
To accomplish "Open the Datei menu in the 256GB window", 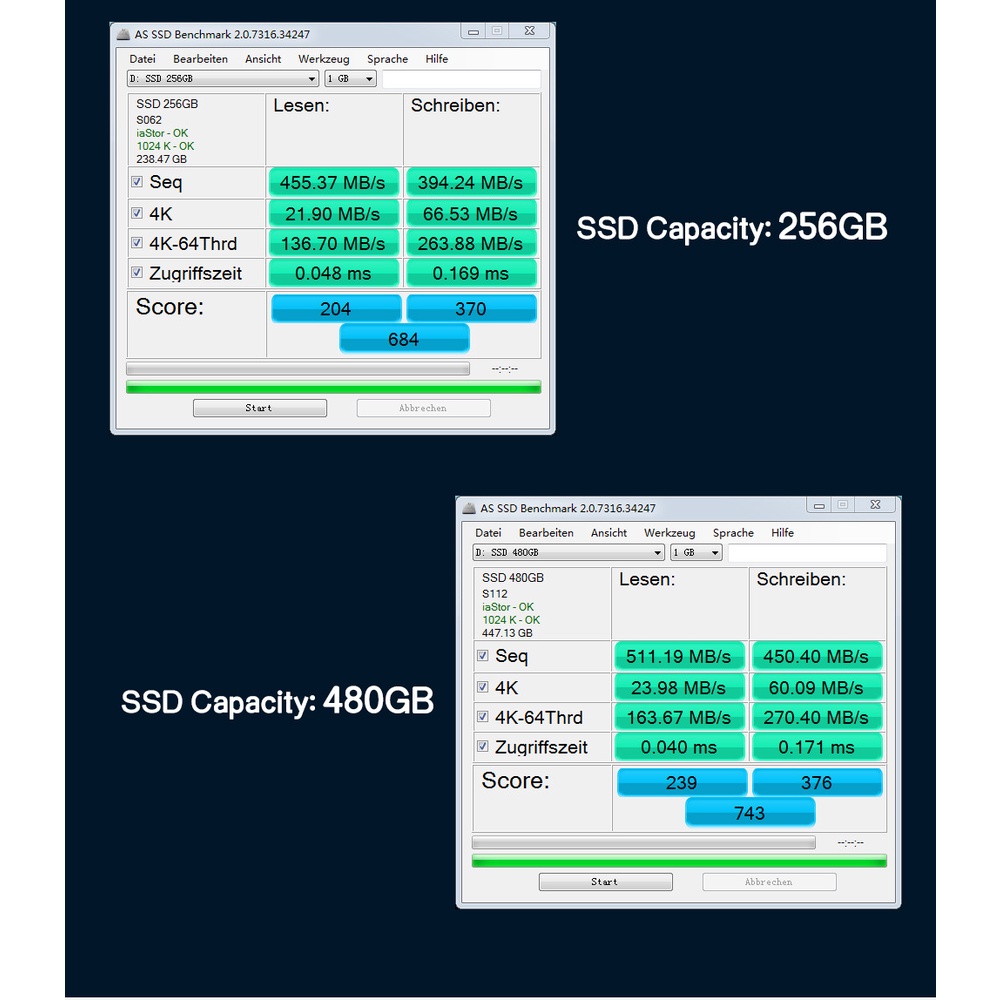I will (x=142, y=59).
